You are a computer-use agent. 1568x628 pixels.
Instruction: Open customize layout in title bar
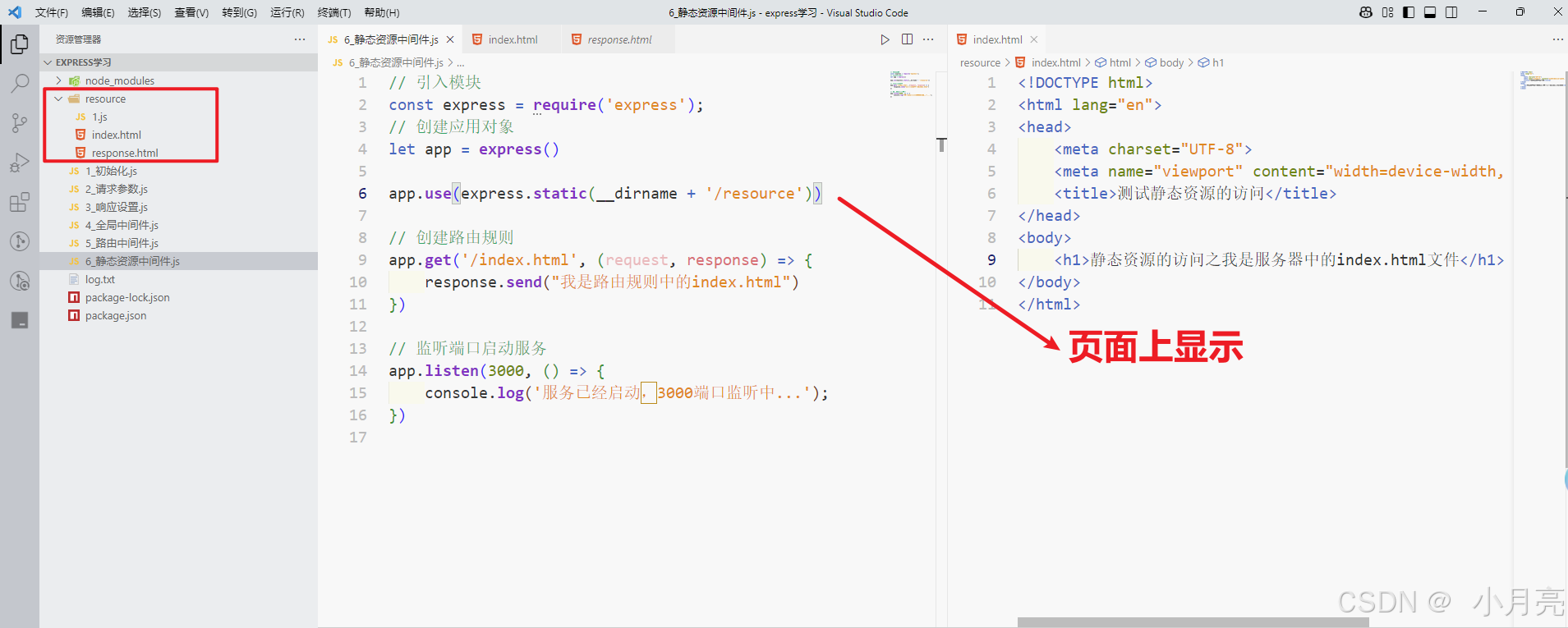(1387, 12)
